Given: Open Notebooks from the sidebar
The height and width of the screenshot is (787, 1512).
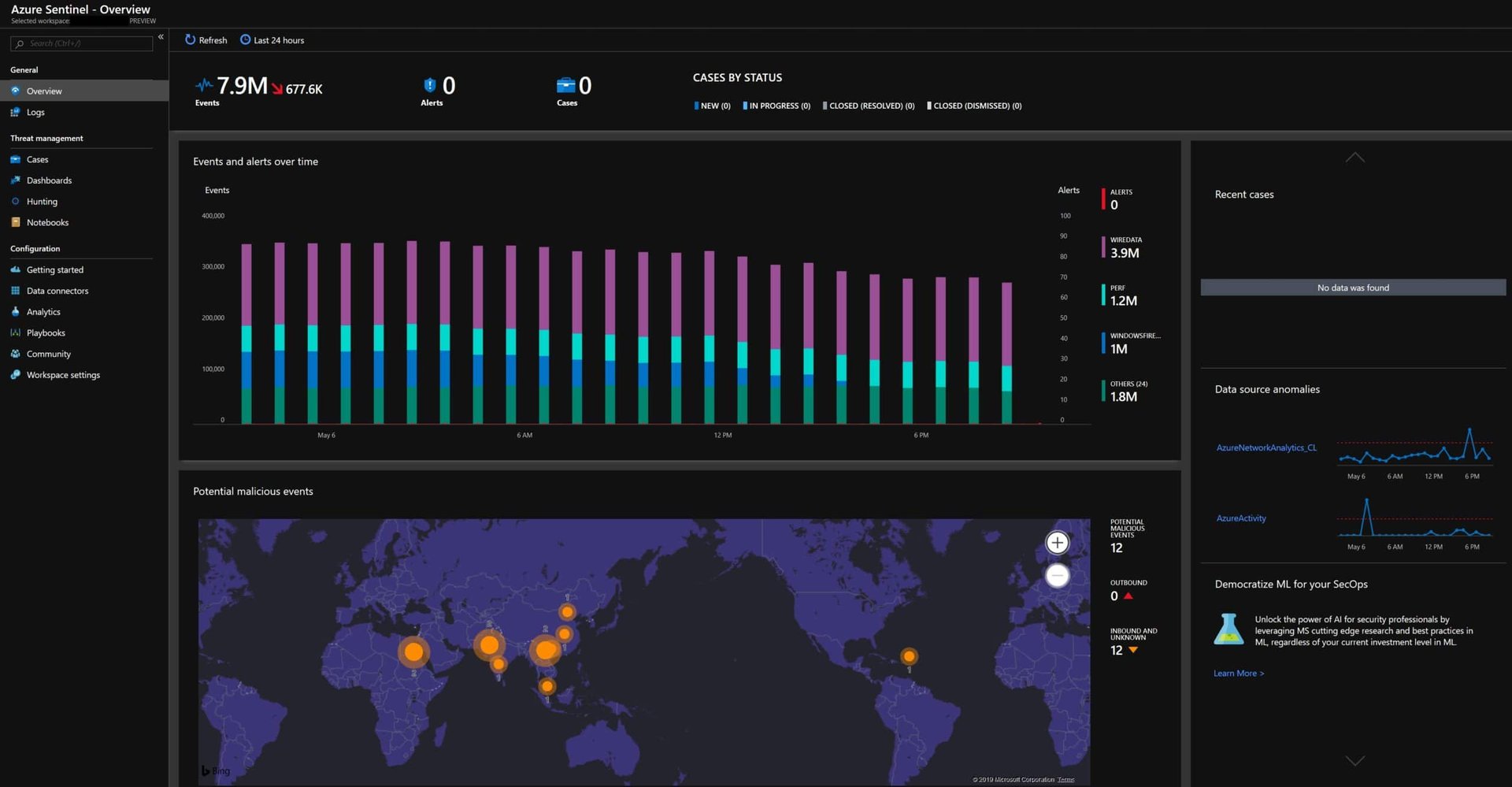Looking at the screenshot, I should click(47, 222).
